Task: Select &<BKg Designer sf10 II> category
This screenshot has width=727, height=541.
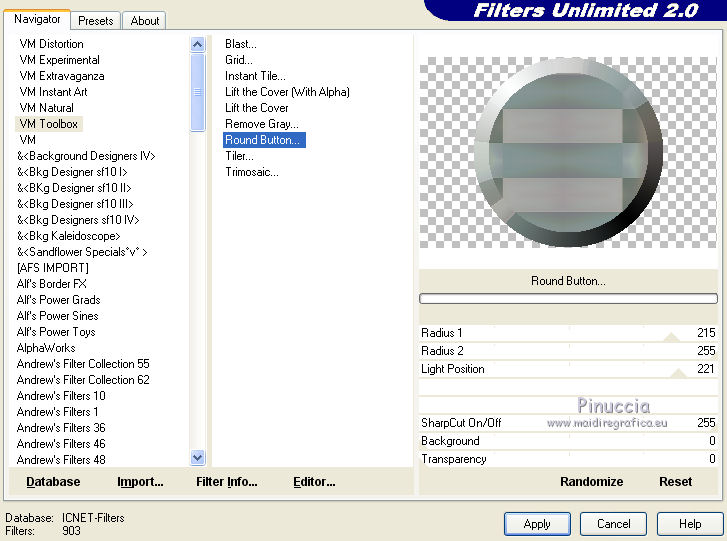Action: pyautogui.click(x=74, y=188)
